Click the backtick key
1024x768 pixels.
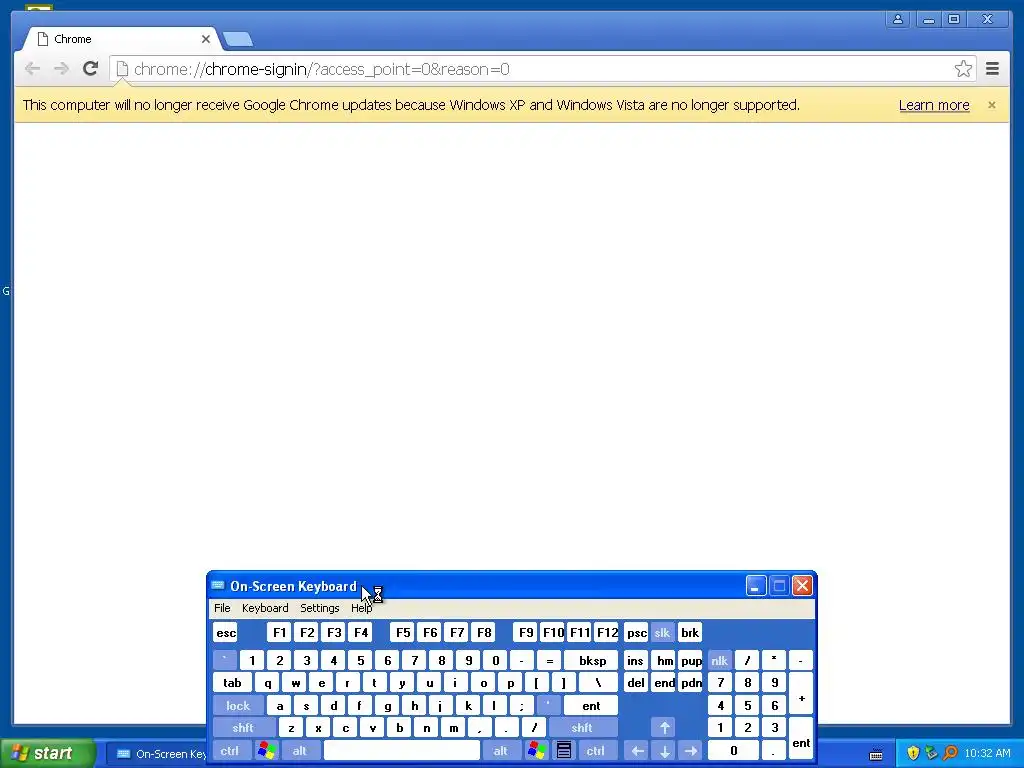click(x=225, y=661)
